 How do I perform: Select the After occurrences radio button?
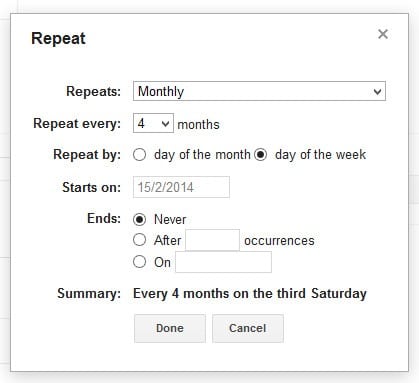pyautogui.click(x=139, y=240)
